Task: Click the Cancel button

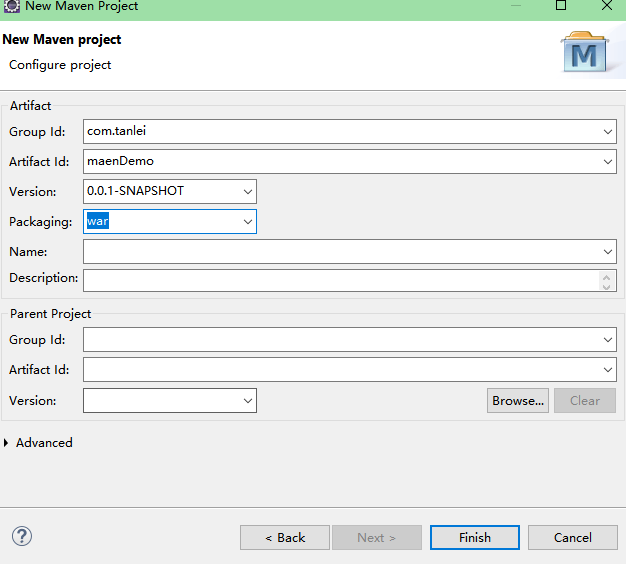Action: (x=573, y=538)
